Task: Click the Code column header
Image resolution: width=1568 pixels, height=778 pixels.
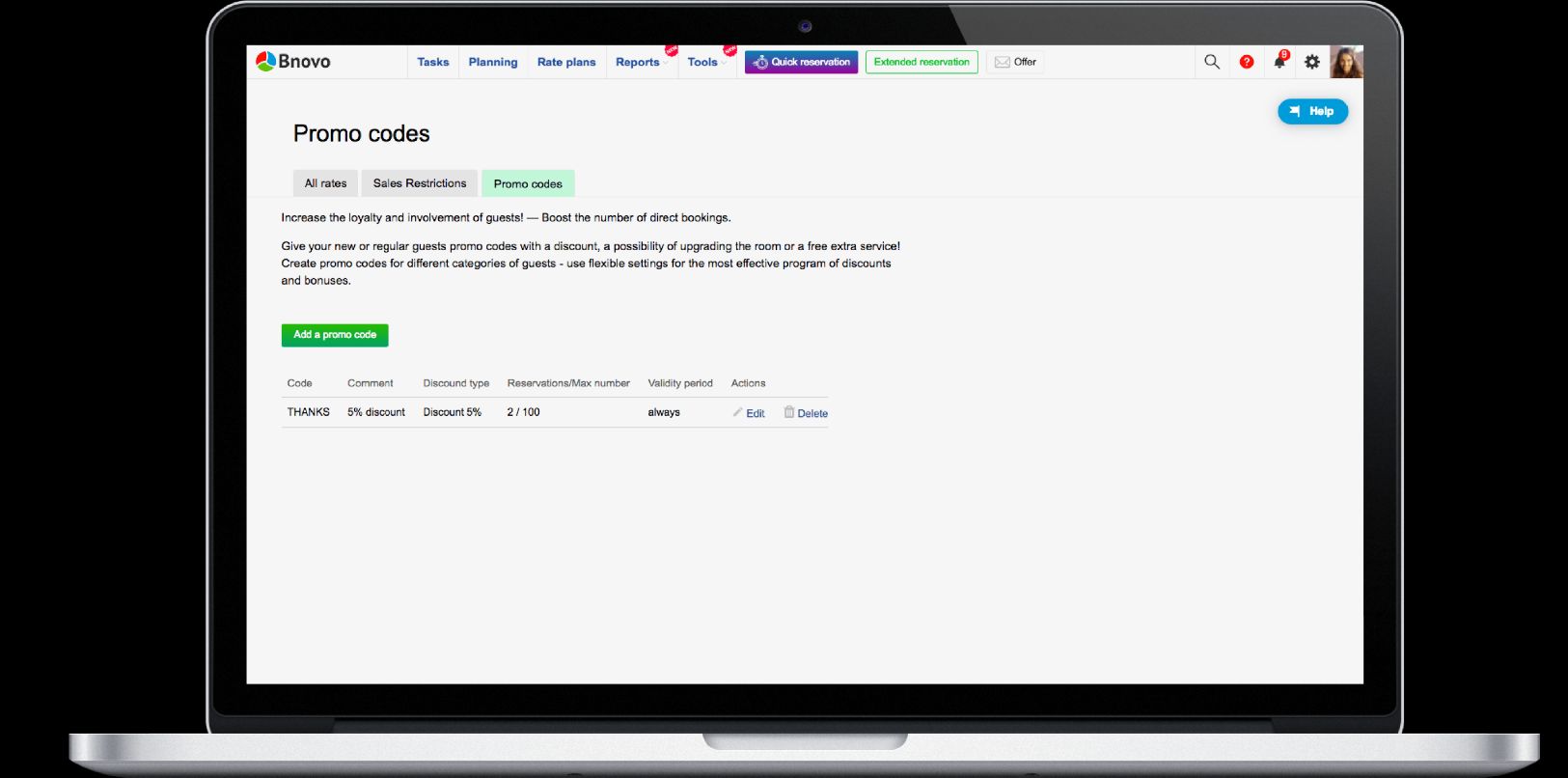Action: pyautogui.click(x=299, y=383)
